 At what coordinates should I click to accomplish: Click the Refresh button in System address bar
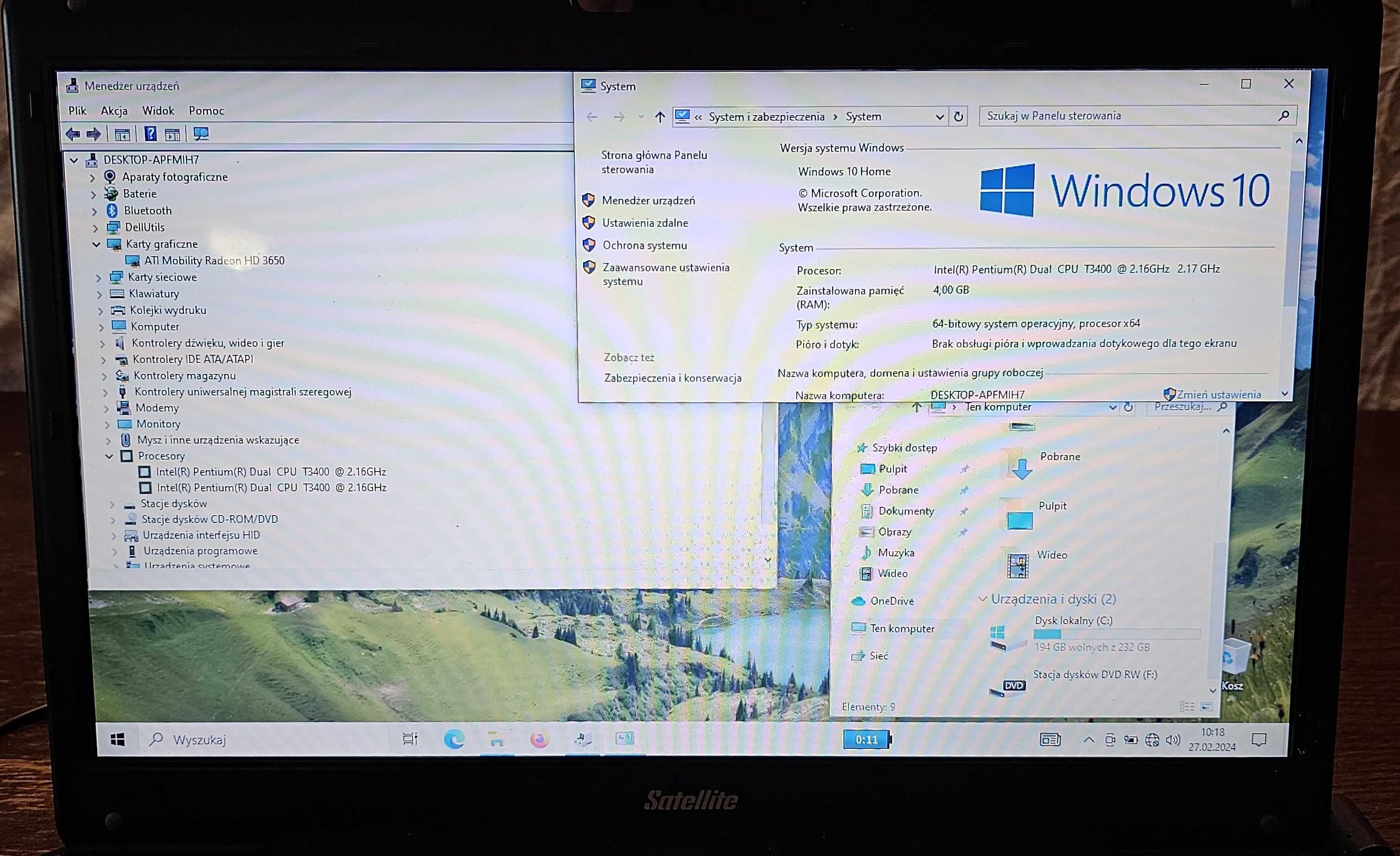[x=959, y=116]
